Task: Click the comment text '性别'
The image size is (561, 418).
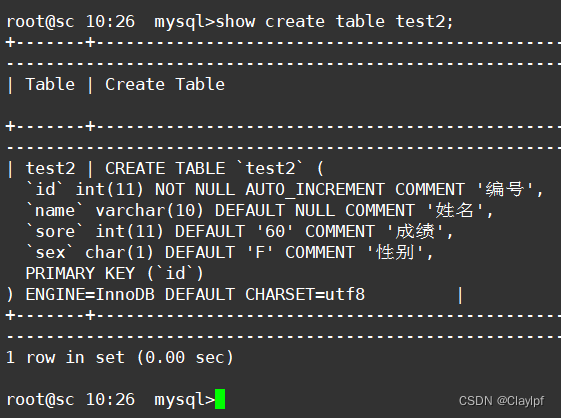Action: point(395,253)
